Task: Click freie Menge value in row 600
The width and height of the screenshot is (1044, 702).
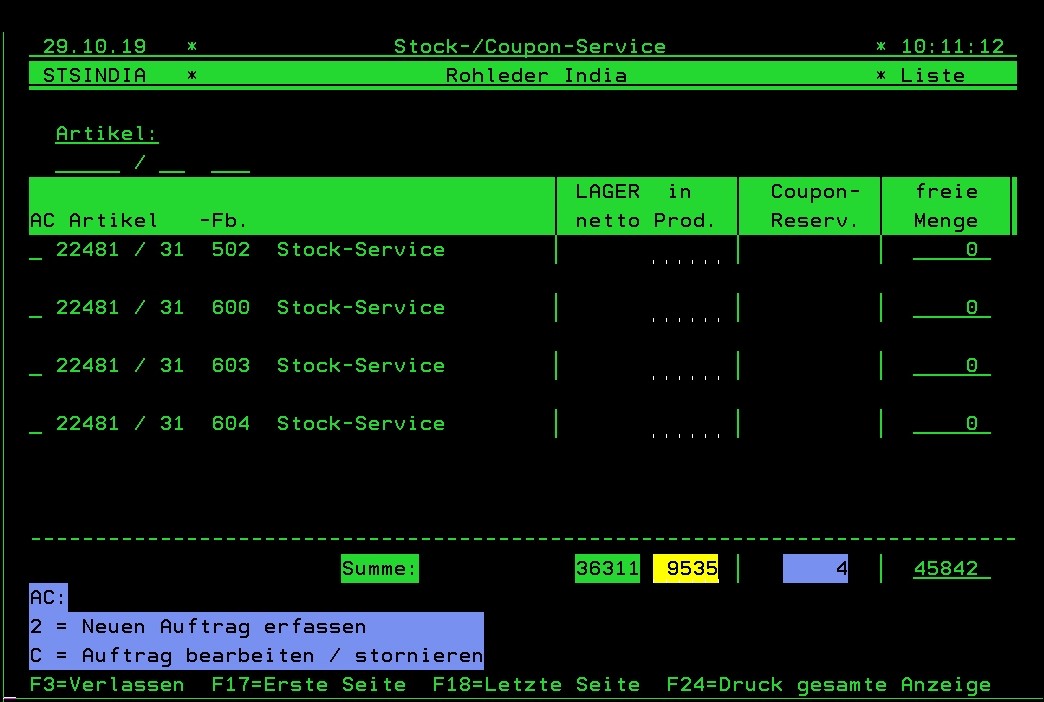Action: click(x=951, y=309)
